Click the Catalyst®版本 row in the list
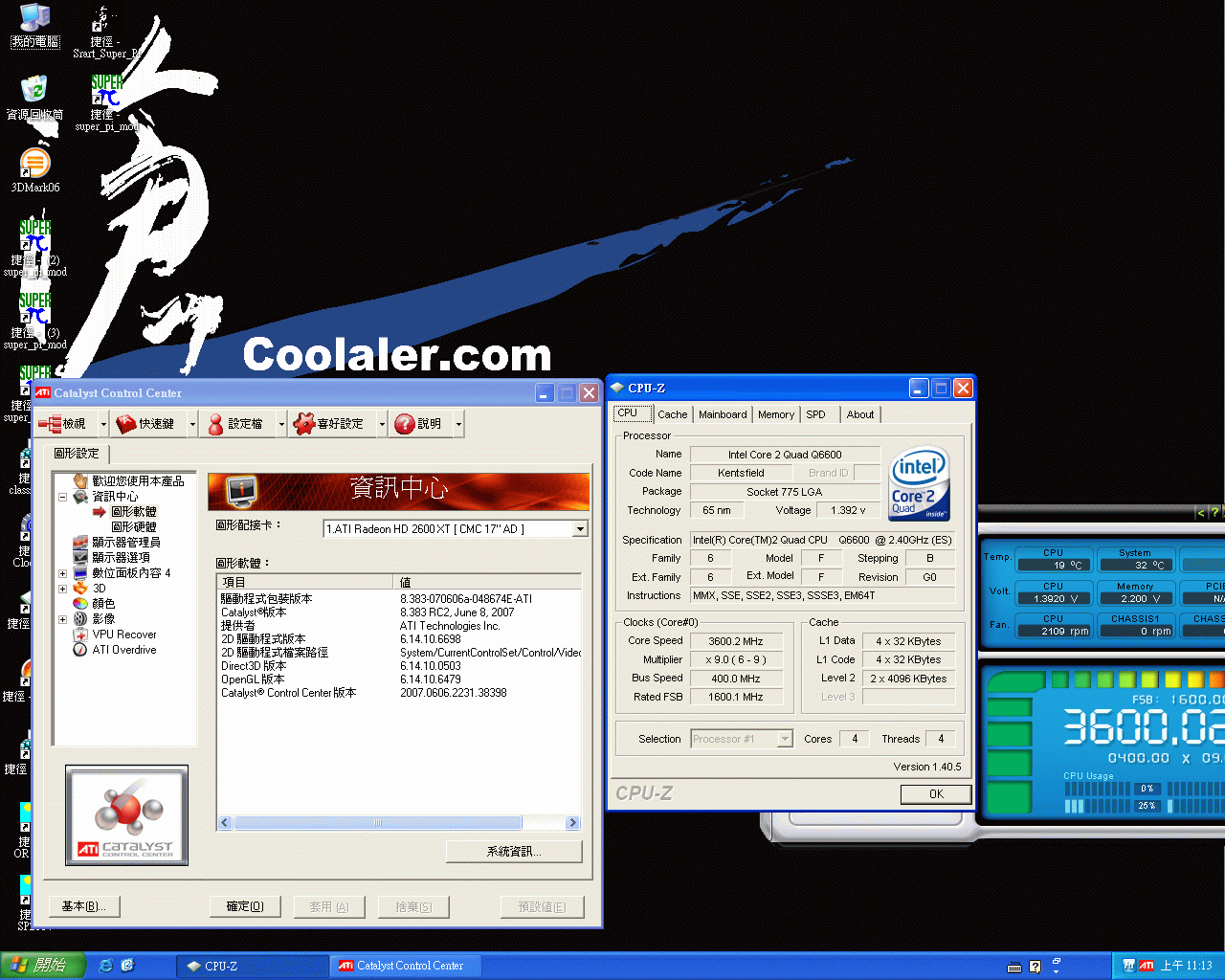The image size is (1225, 980). tap(399, 612)
